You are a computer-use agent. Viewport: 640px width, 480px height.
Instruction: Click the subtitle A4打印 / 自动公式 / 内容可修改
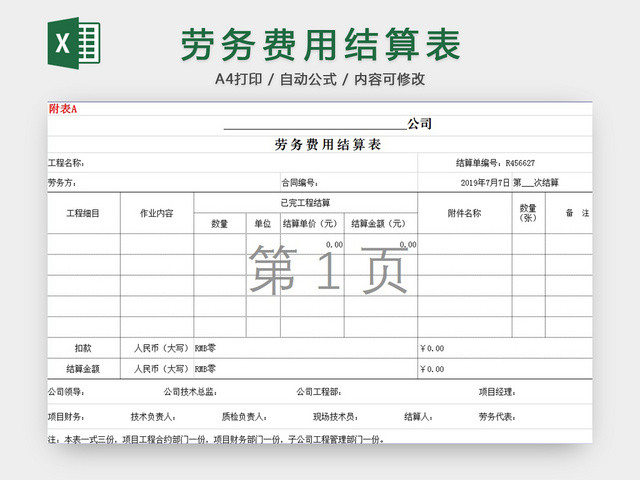320,79
